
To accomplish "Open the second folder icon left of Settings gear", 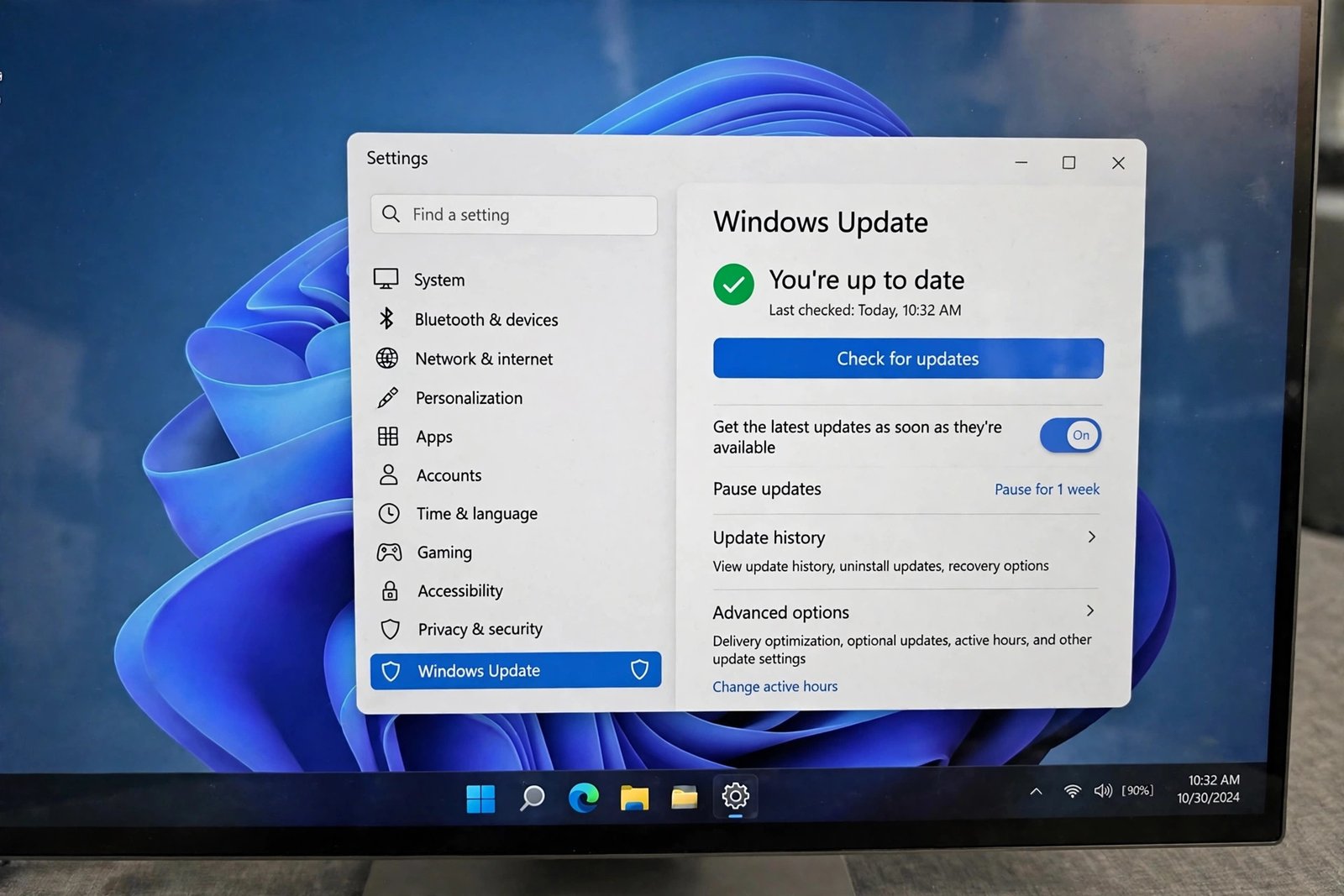I will 685,797.
